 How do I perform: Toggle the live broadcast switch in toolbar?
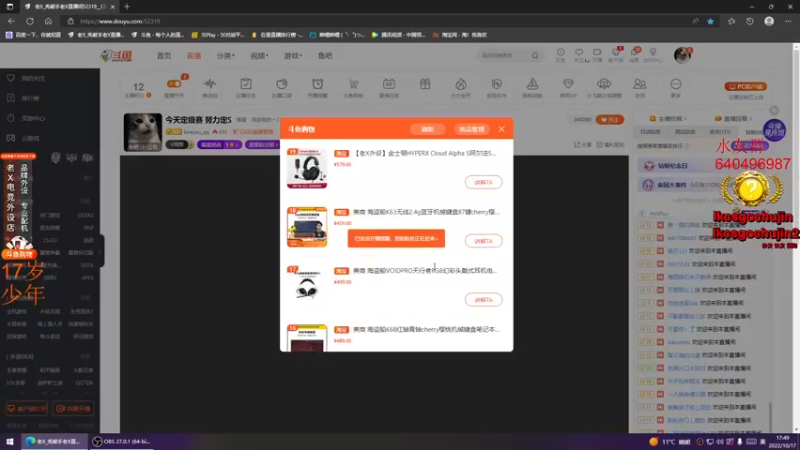pos(174,84)
